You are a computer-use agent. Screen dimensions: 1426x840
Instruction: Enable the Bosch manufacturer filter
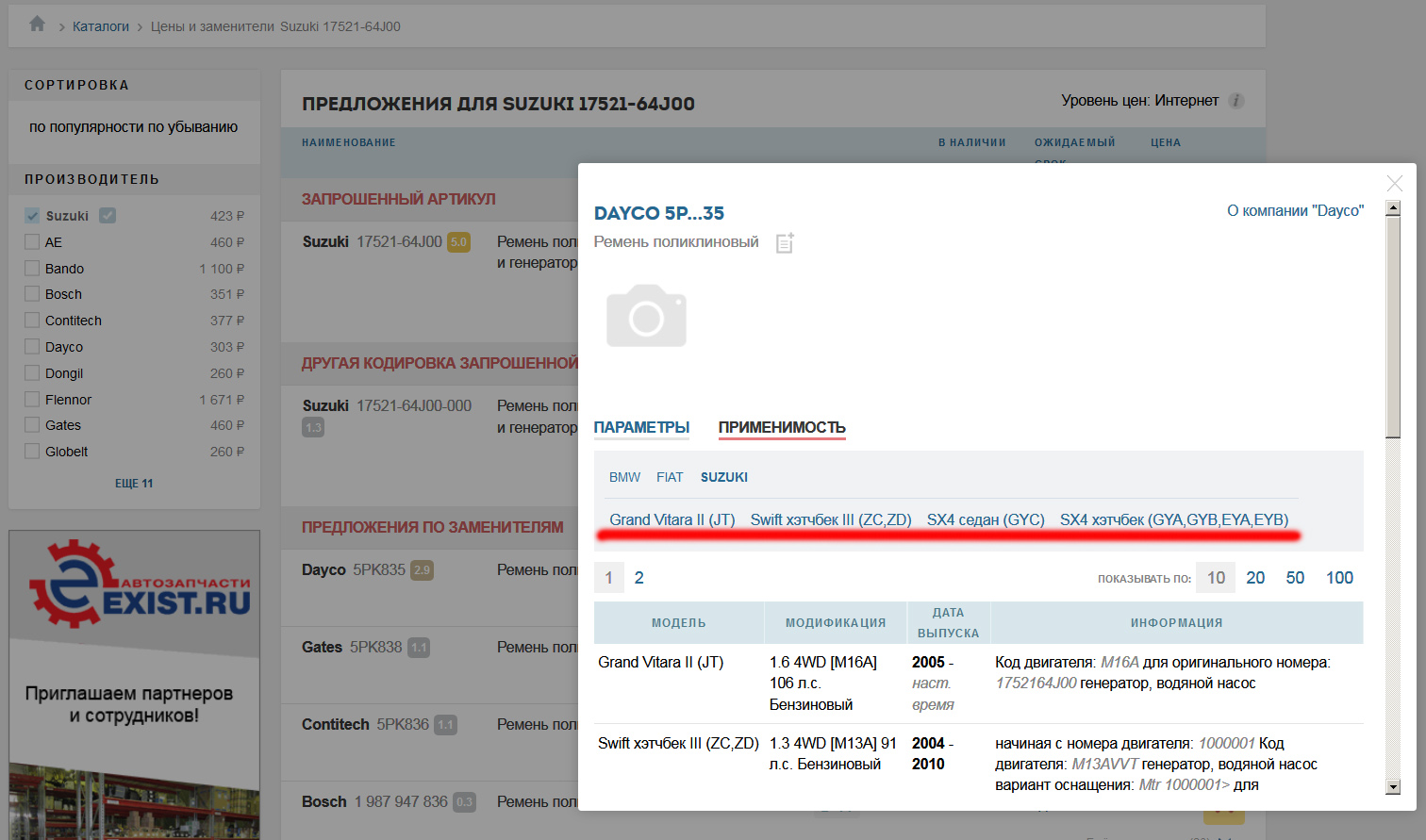pyautogui.click(x=33, y=294)
